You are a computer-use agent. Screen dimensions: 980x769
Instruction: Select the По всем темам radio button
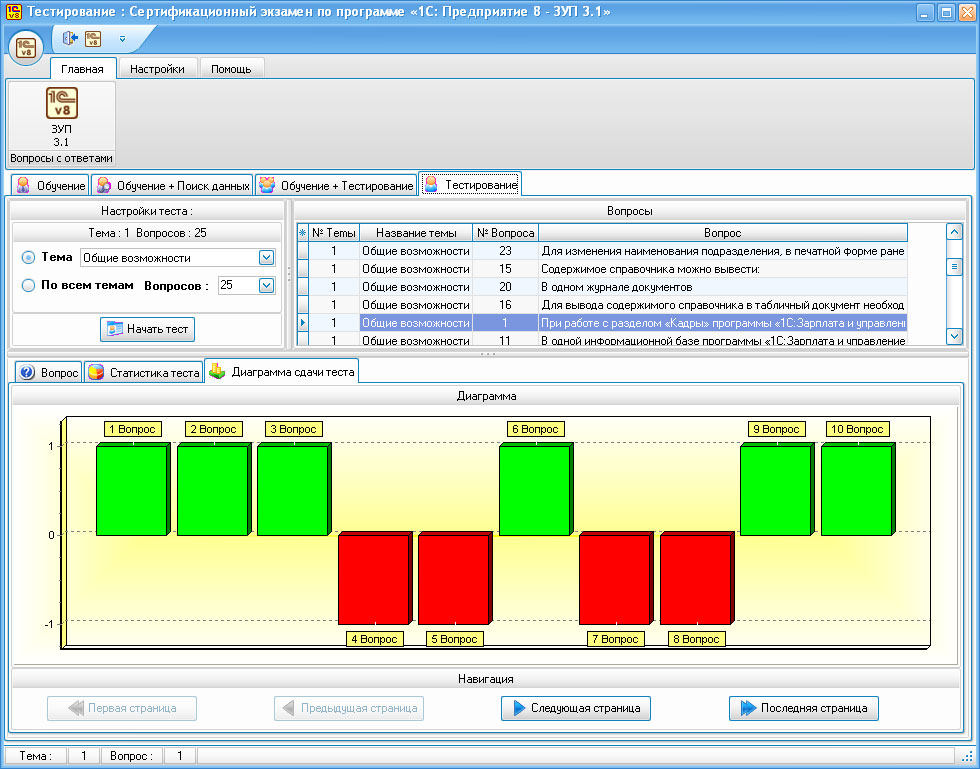28,286
